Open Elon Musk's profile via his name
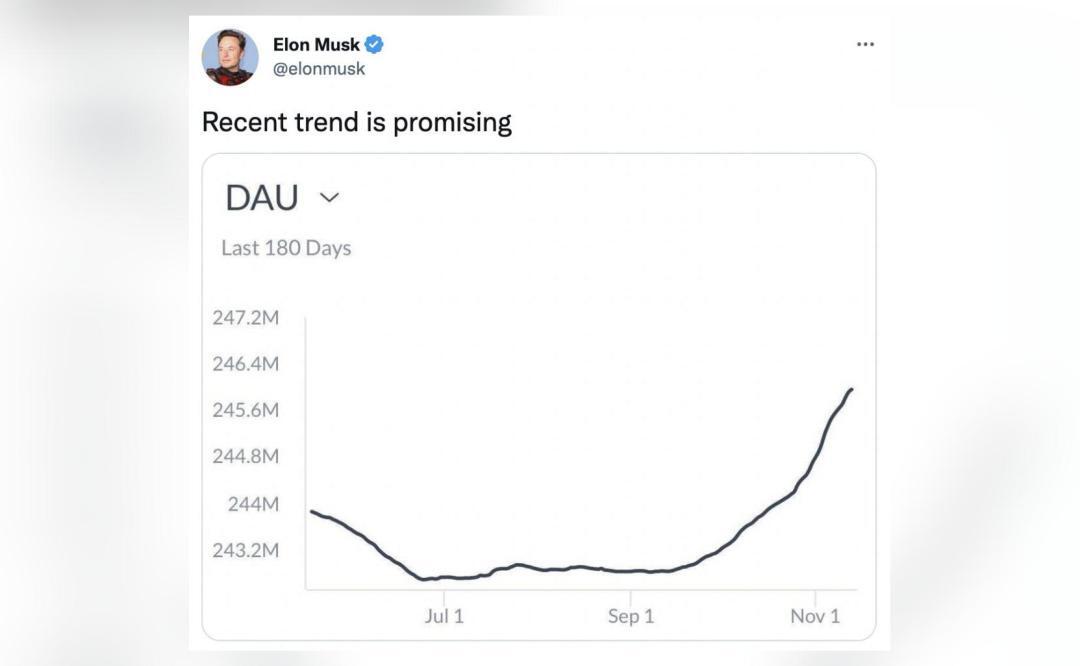 [315, 43]
